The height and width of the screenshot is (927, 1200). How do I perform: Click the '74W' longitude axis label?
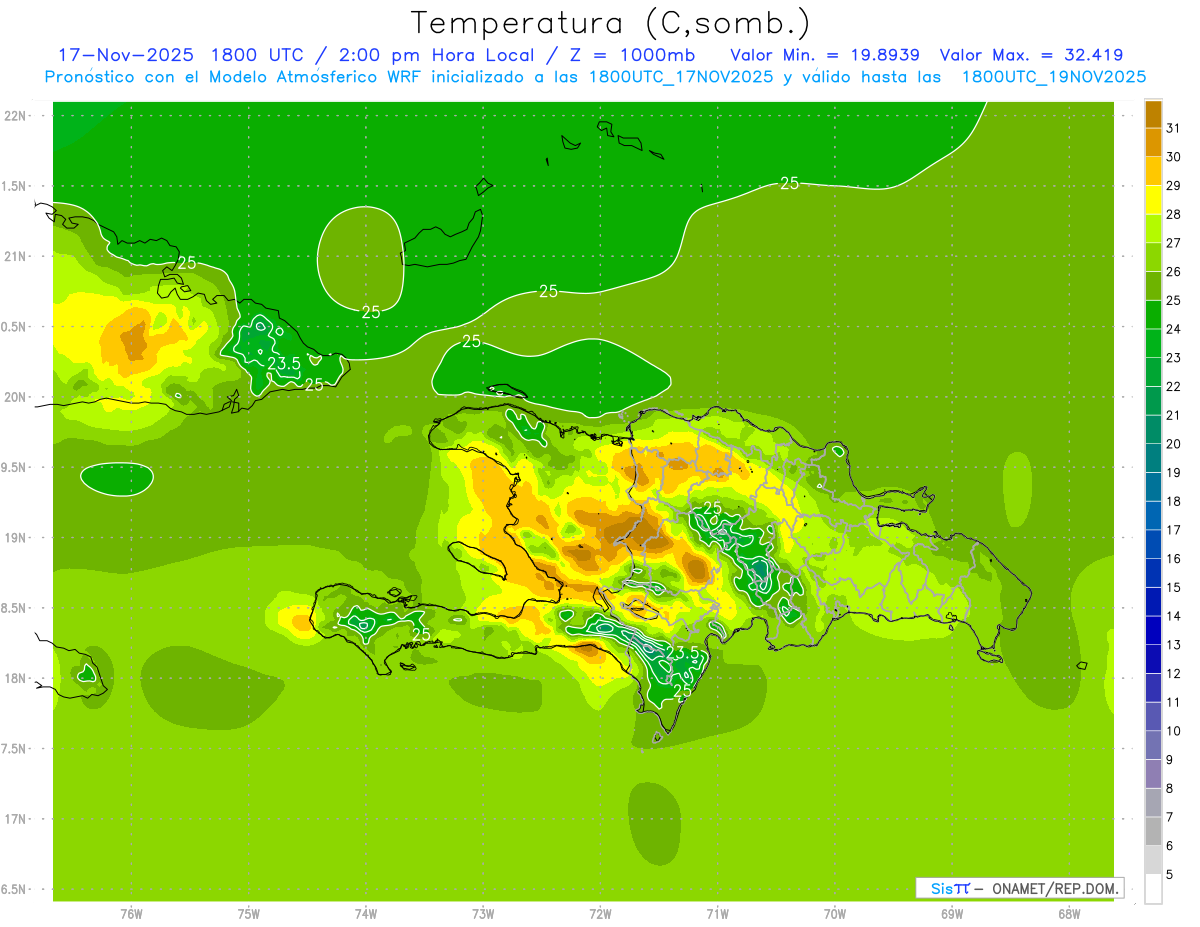366,914
